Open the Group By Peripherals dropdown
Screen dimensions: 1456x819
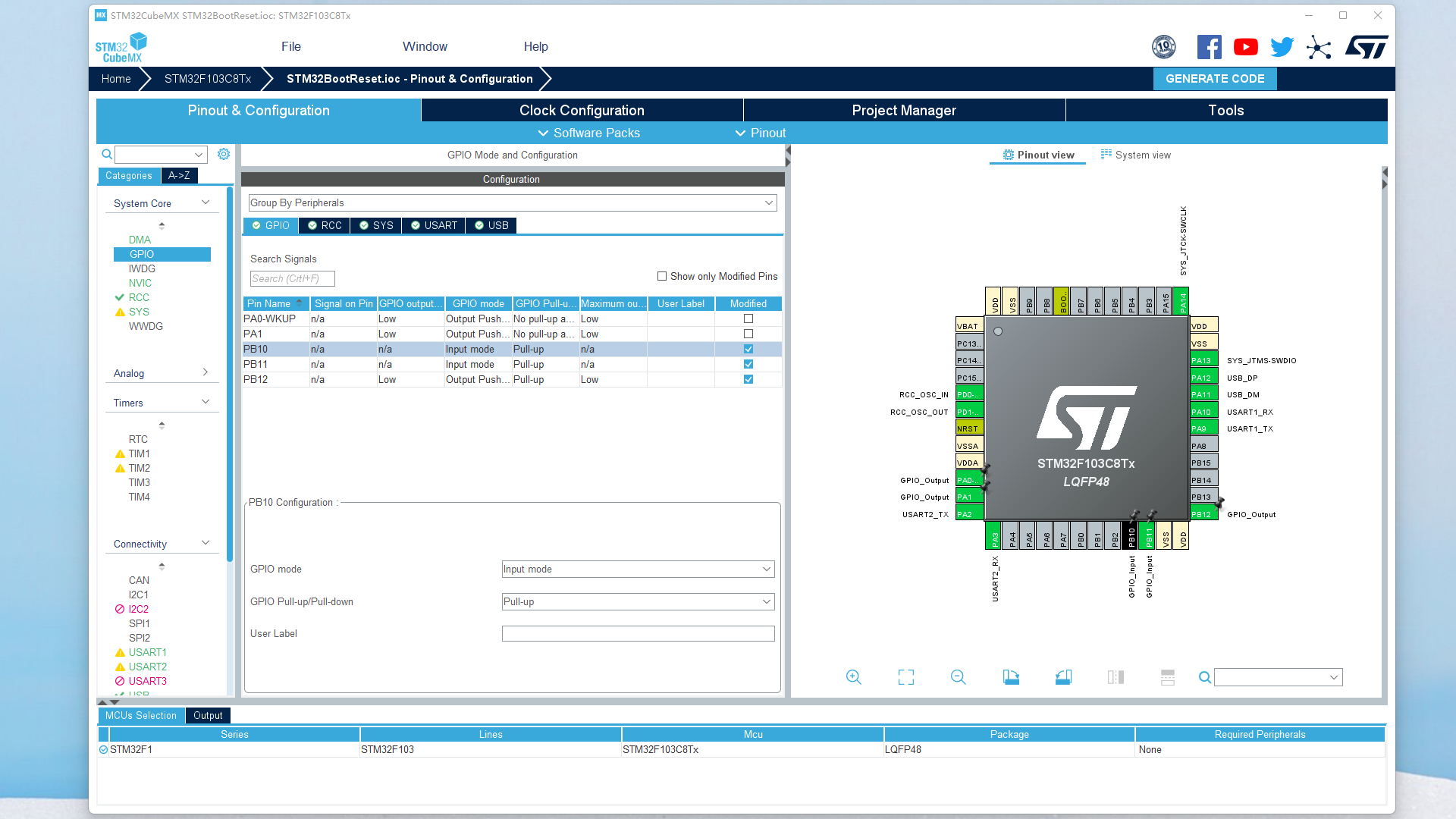tap(769, 202)
